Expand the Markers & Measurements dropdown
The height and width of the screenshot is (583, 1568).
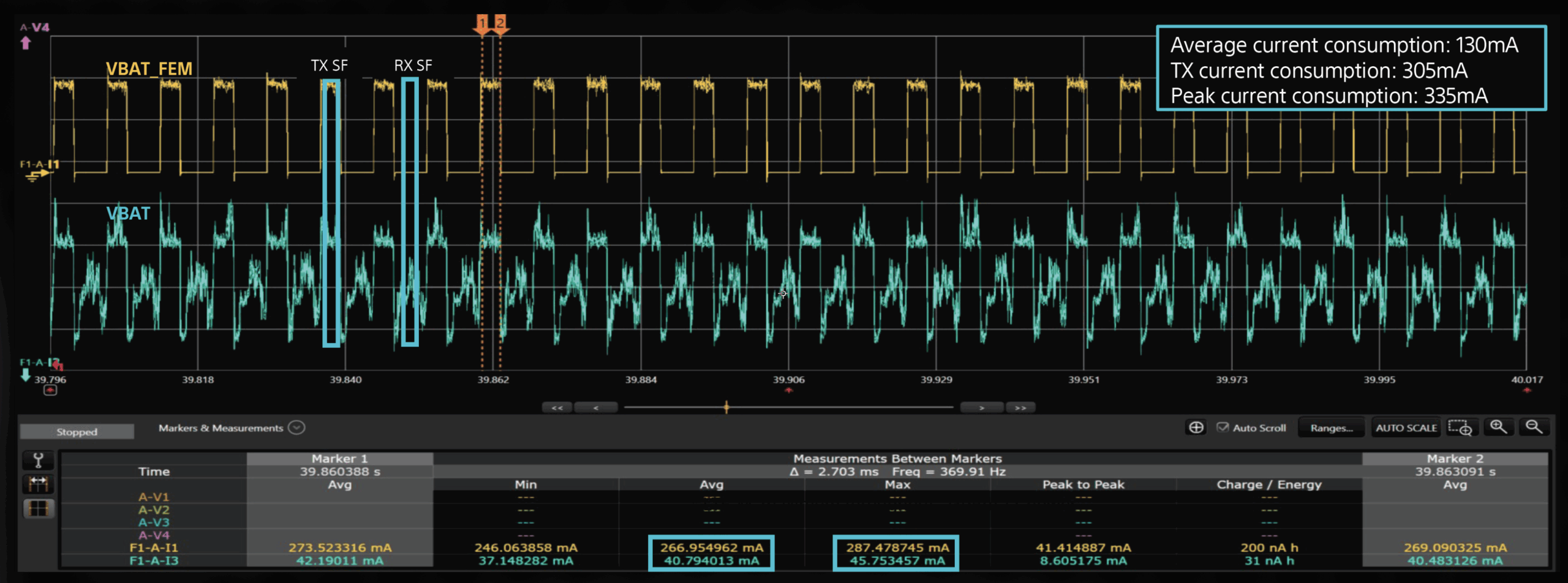(296, 427)
